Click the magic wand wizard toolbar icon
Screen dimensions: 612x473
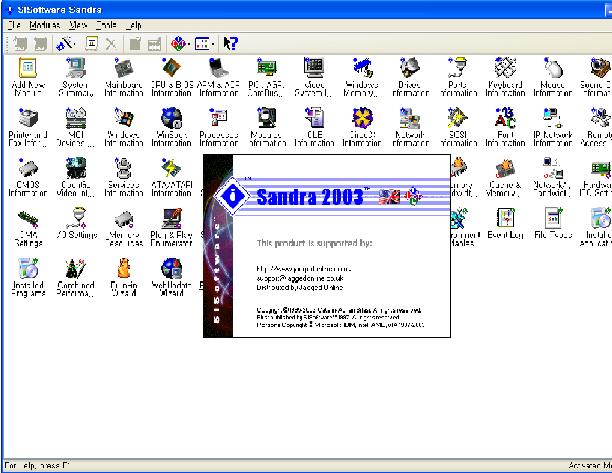[x=64, y=44]
